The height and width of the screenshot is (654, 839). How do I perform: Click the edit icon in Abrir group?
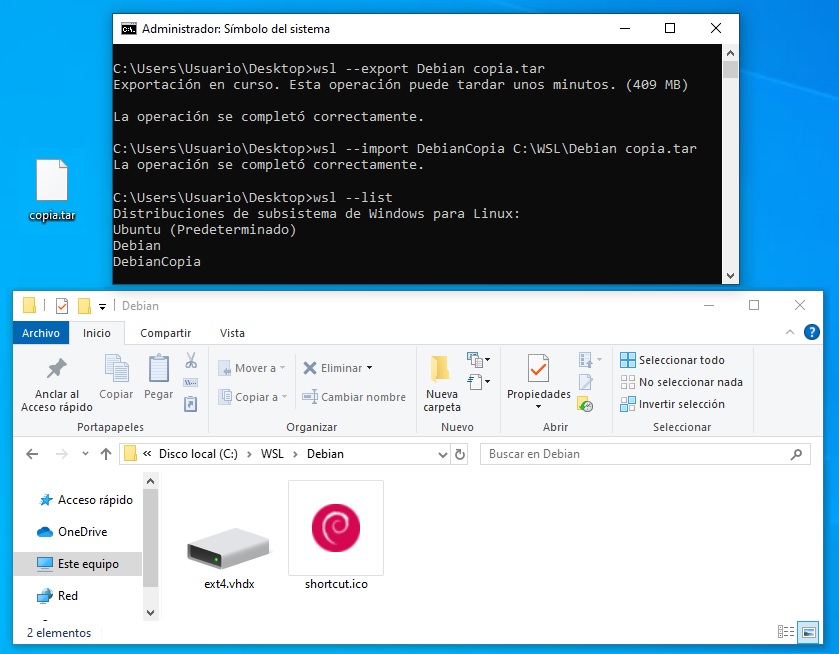click(x=585, y=382)
